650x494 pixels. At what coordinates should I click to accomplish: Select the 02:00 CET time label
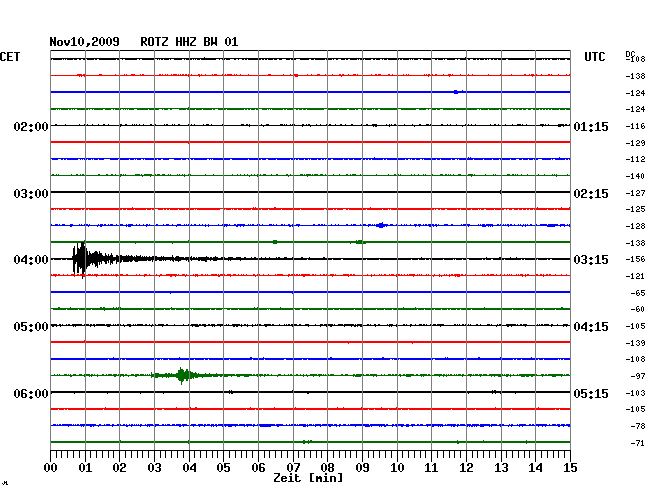[31, 126]
